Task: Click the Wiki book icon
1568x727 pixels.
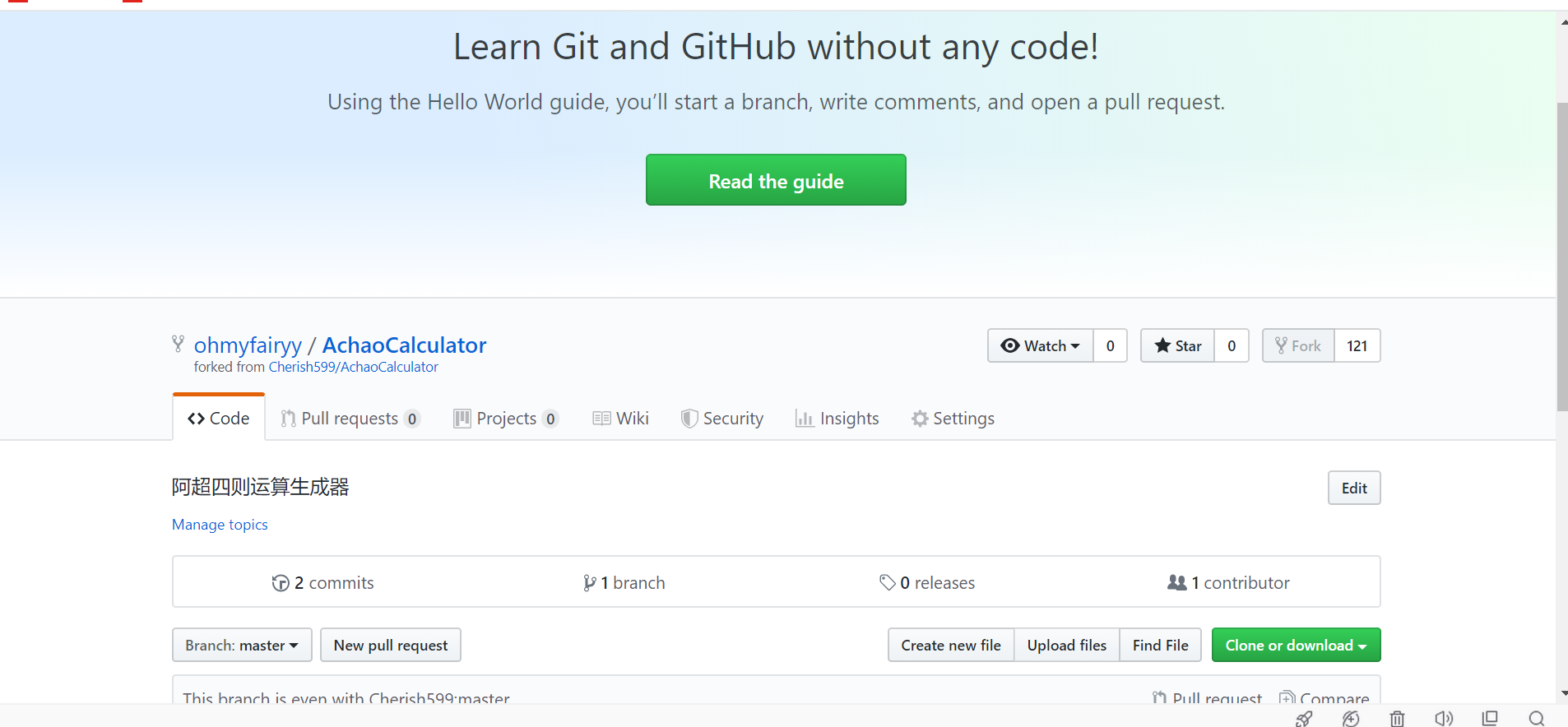Action: pyautogui.click(x=601, y=419)
